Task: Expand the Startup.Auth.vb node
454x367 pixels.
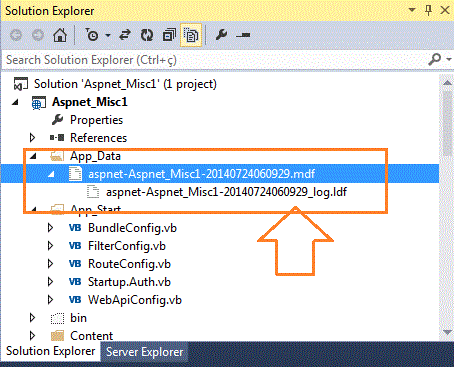Action: [50, 282]
